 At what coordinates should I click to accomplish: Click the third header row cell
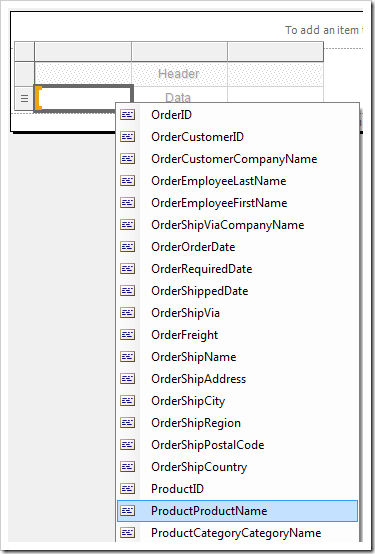pyautogui.click(x=275, y=74)
